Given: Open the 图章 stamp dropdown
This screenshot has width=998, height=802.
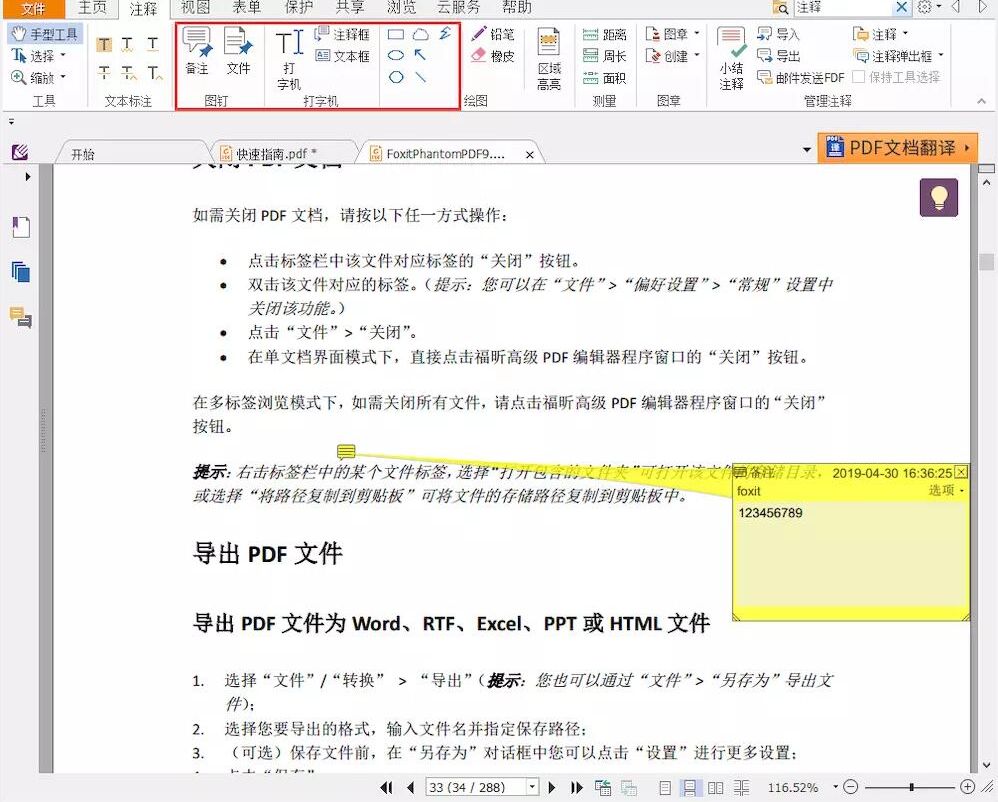Looking at the screenshot, I should click(x=694, y=33).
